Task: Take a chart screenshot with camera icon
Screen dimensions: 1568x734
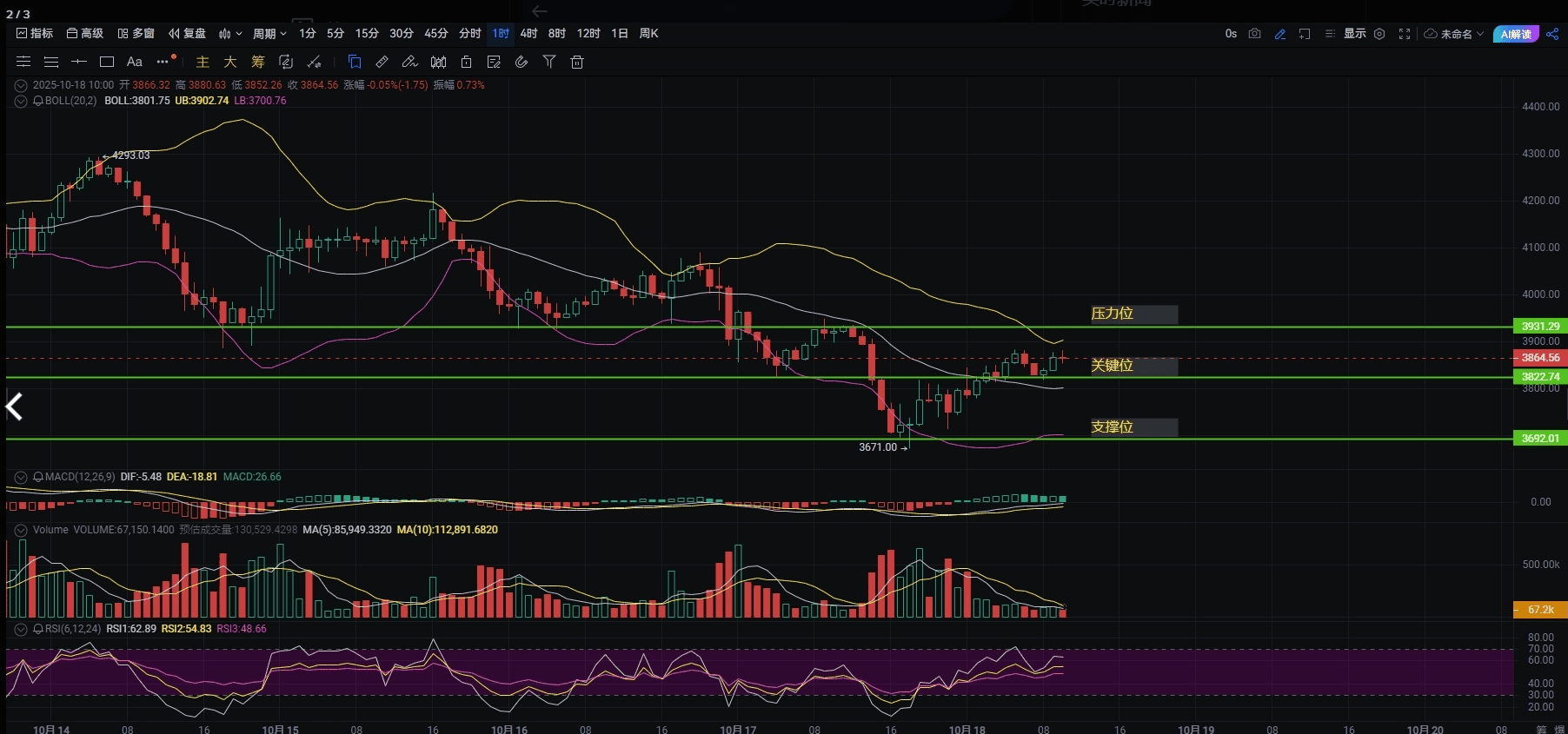Action: (1254, 34)
